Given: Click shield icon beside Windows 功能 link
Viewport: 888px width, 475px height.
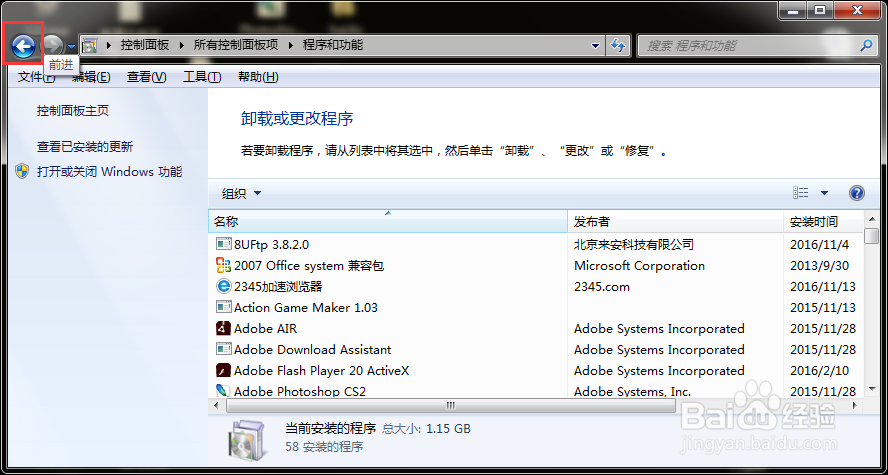Looking at the screenshot, I should click(23, 171).
